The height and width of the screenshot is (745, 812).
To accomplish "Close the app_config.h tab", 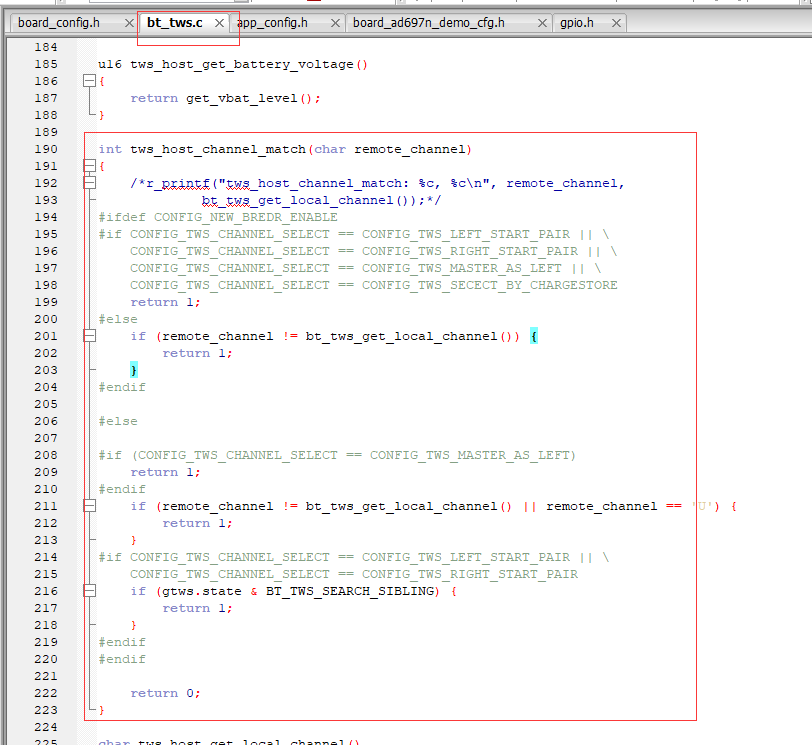I will (x=336, y=23).
